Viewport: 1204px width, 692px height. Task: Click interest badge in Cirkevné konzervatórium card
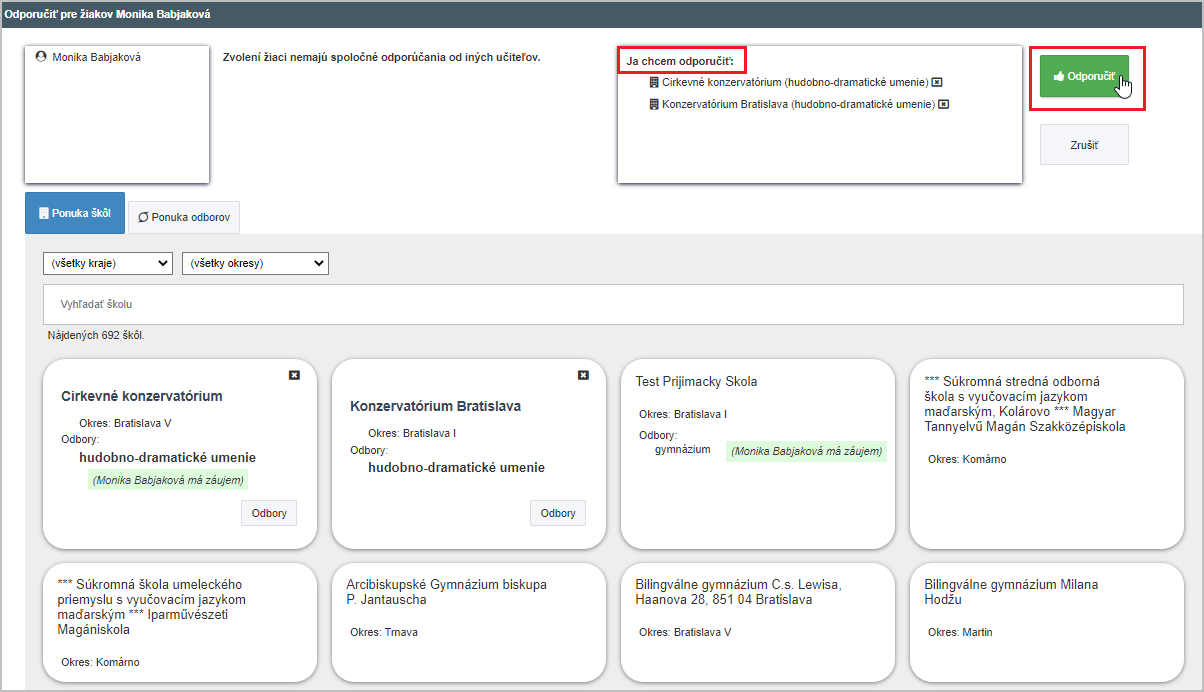point(168,480)
